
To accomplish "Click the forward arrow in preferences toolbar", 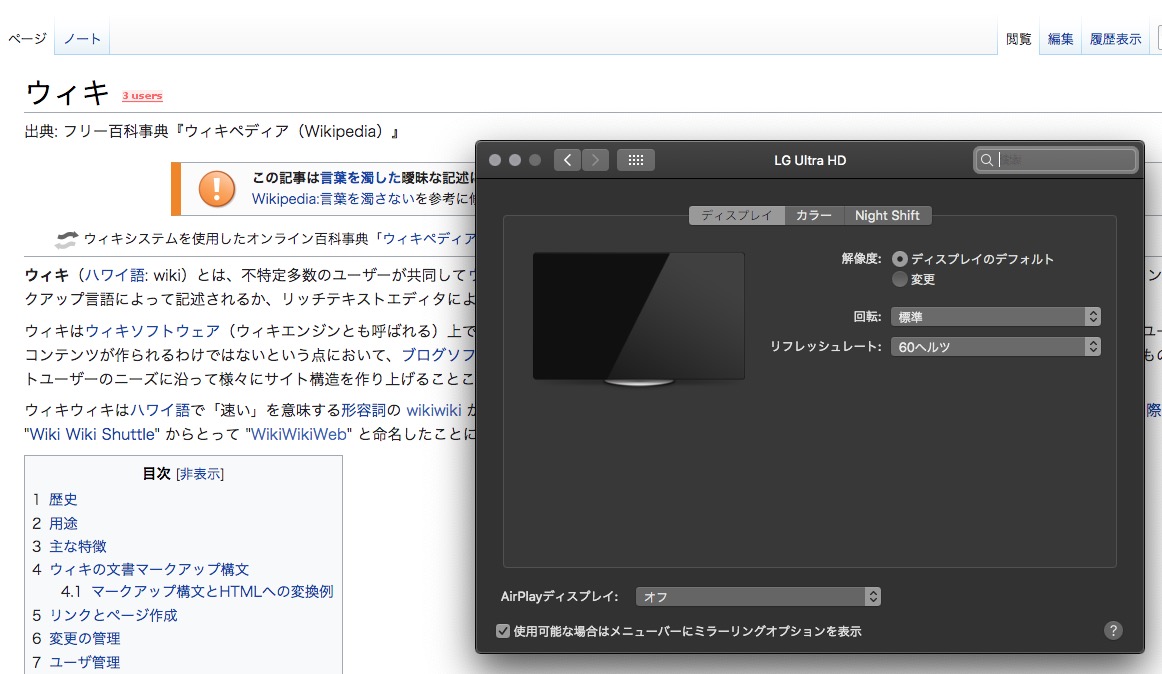I will (595, 159).
